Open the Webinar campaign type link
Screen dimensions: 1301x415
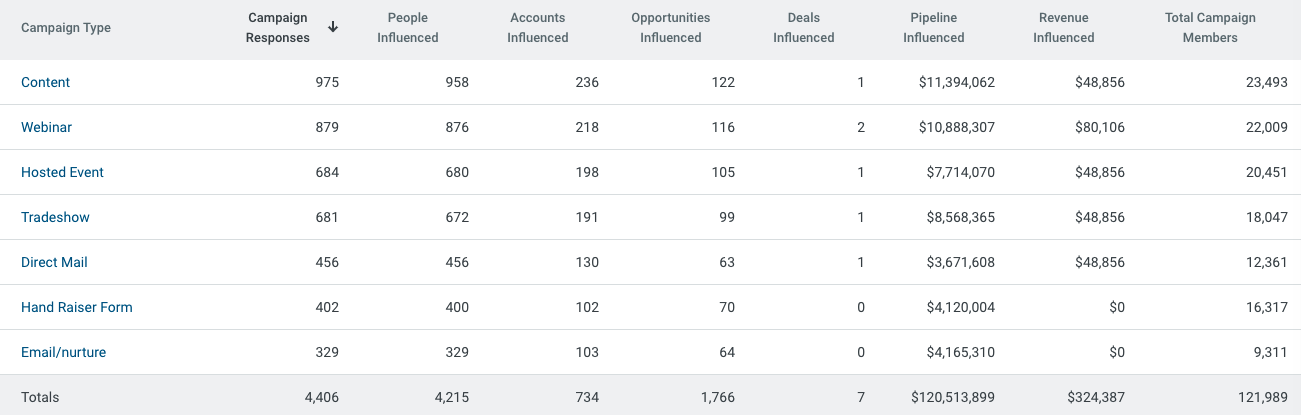pyautogui.click(x=46, y=127)
